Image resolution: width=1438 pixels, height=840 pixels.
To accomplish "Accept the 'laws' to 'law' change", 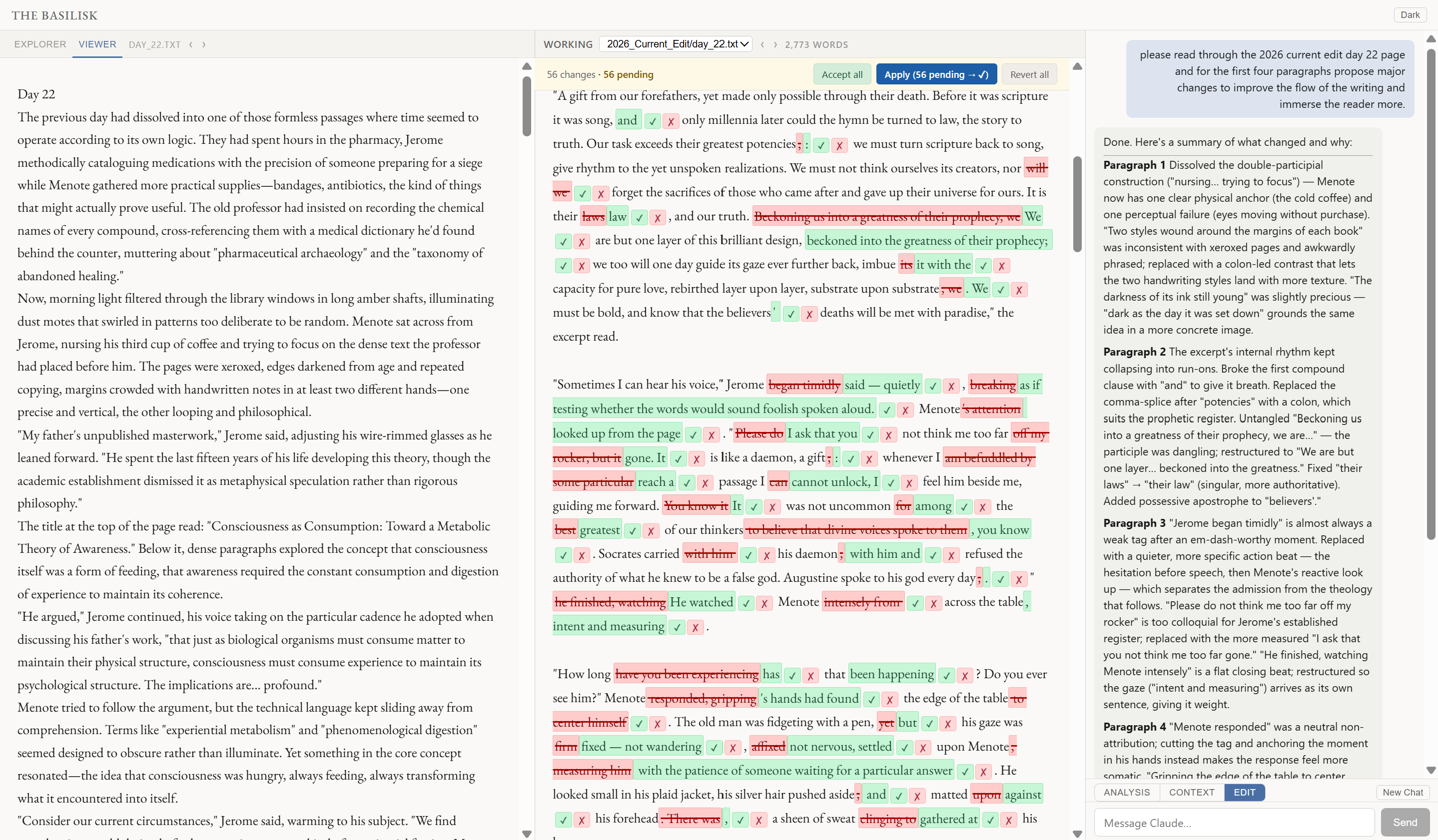I will (639, 217).
